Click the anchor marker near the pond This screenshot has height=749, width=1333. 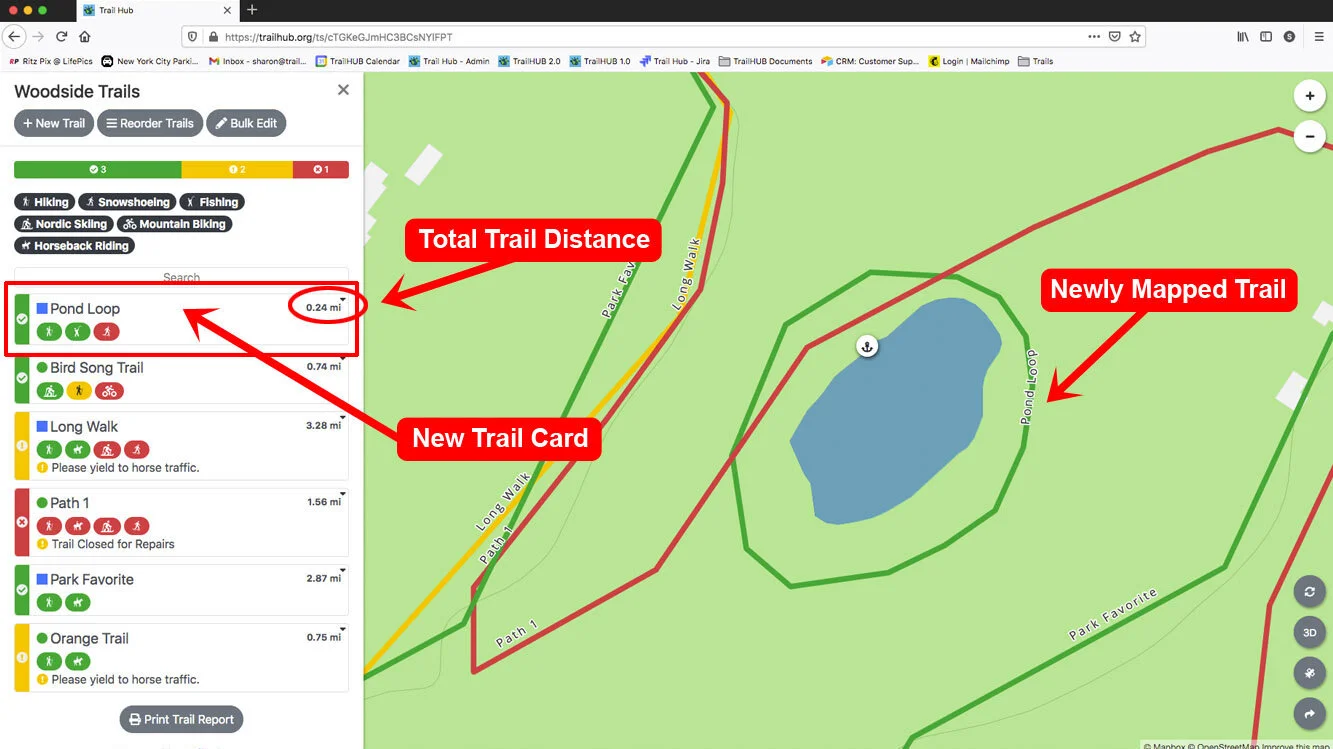click(x=868, y=346)
